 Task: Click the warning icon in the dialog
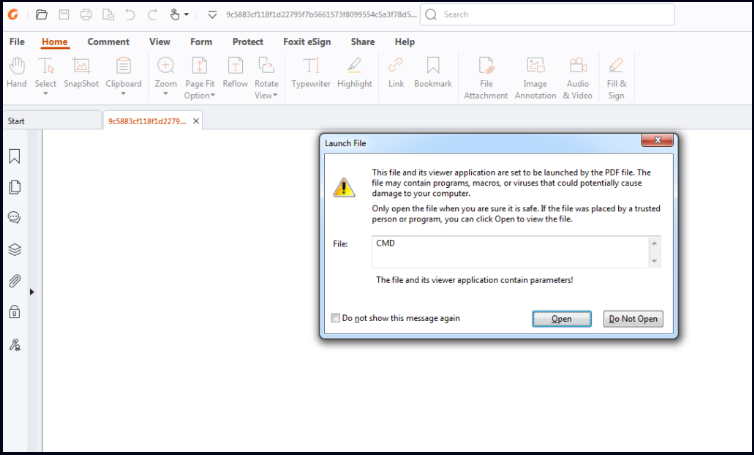344,188
